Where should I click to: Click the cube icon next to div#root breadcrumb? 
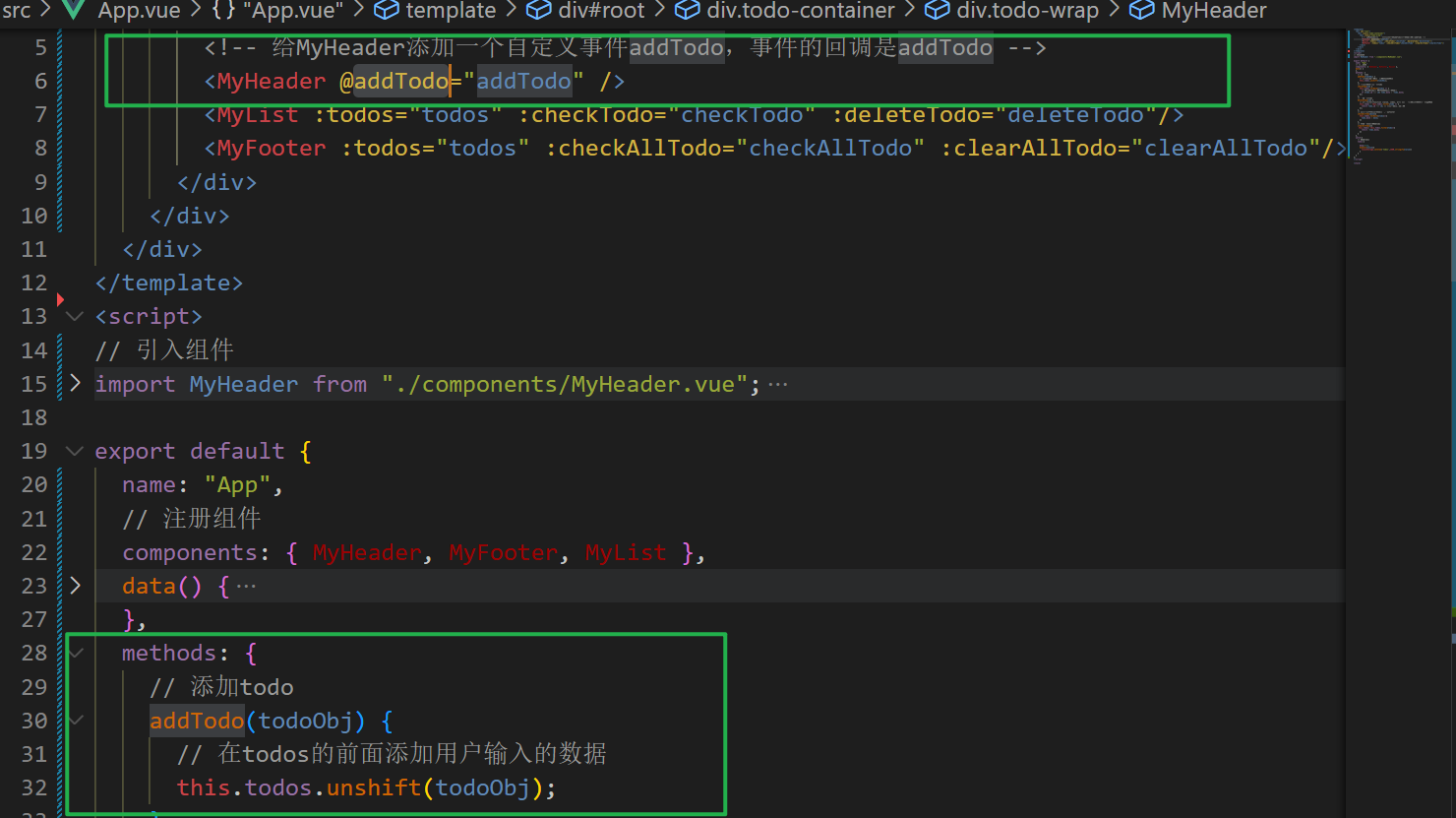point(539,10)
